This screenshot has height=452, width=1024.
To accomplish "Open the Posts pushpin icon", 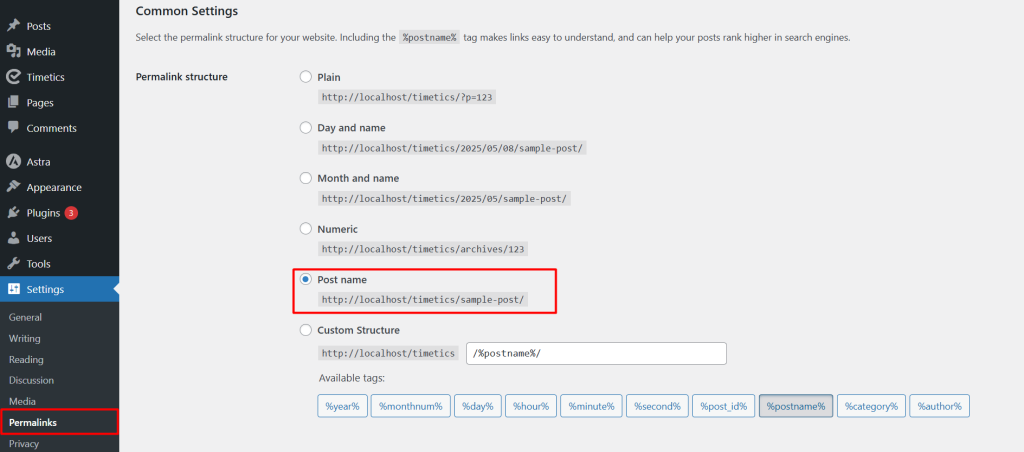I will (x=13, y=26).
